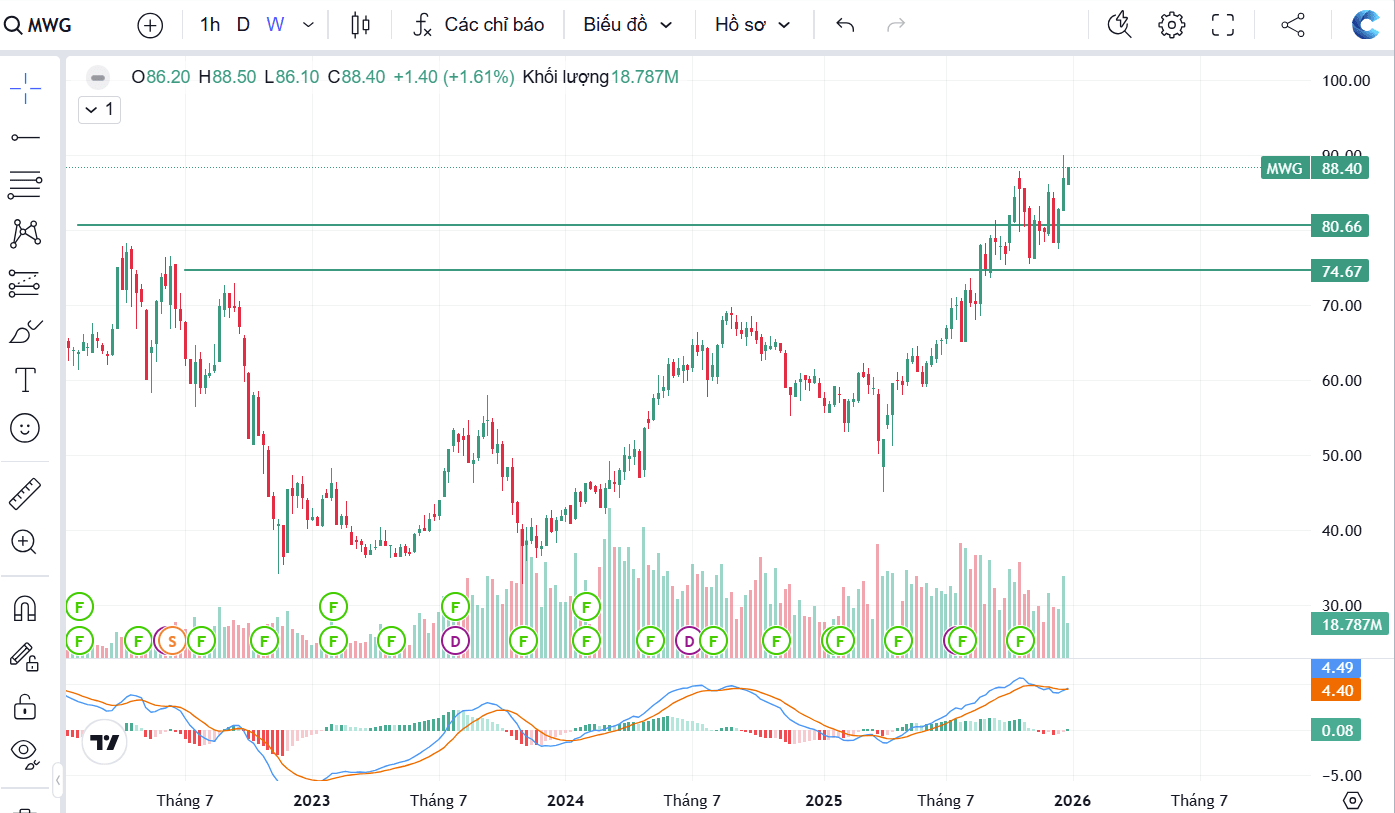Click the 2025 time axis label
Viewport: 1395px width, 813px height.
tap(824, 801)
